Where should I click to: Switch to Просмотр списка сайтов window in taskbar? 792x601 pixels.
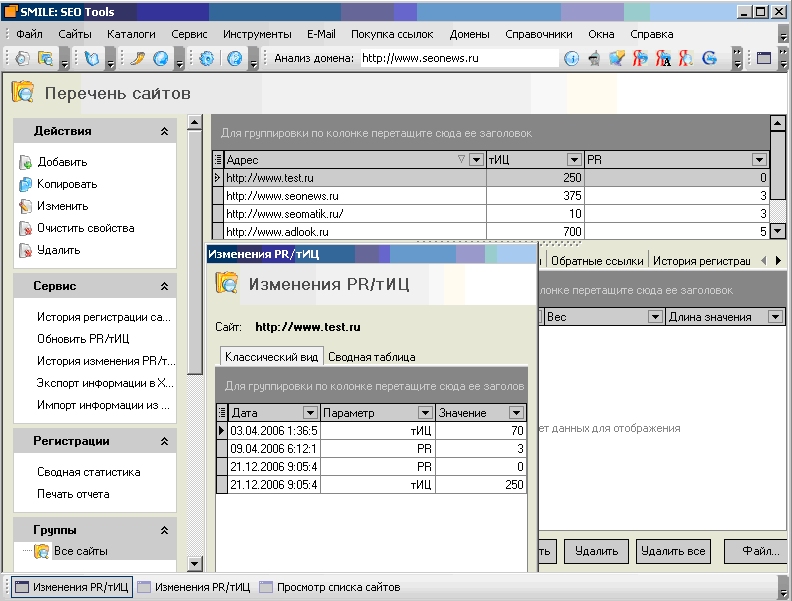click(x=330, y=587)
